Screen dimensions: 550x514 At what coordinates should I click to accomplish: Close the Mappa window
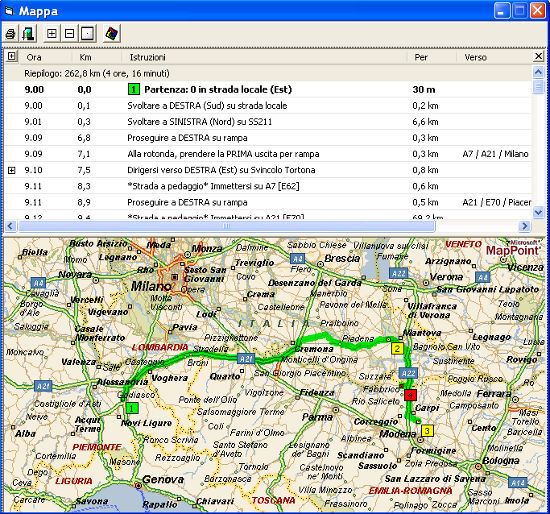(538, 11)
